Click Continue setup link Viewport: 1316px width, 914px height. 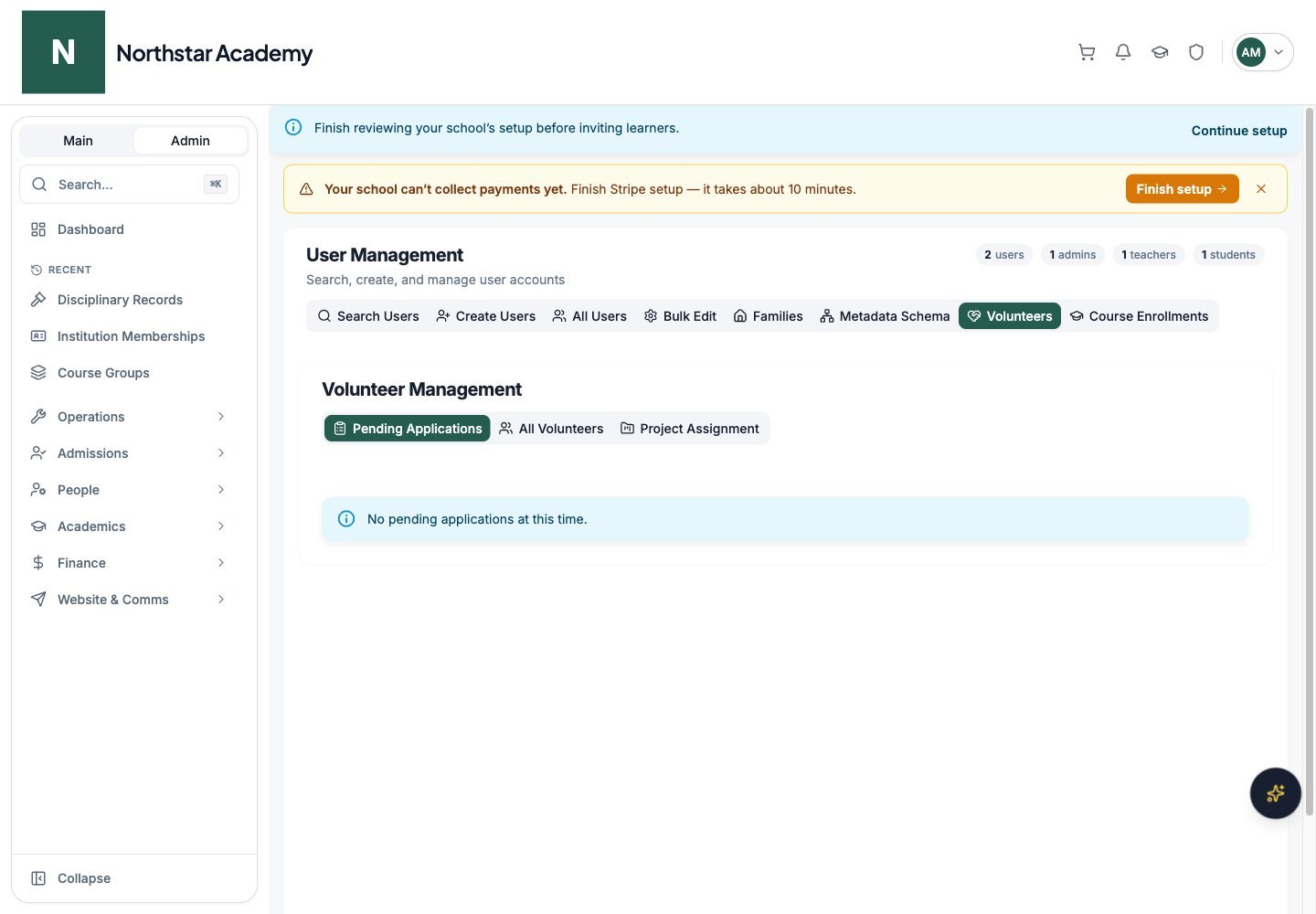pyautogui.click(x=1238, y=131)
